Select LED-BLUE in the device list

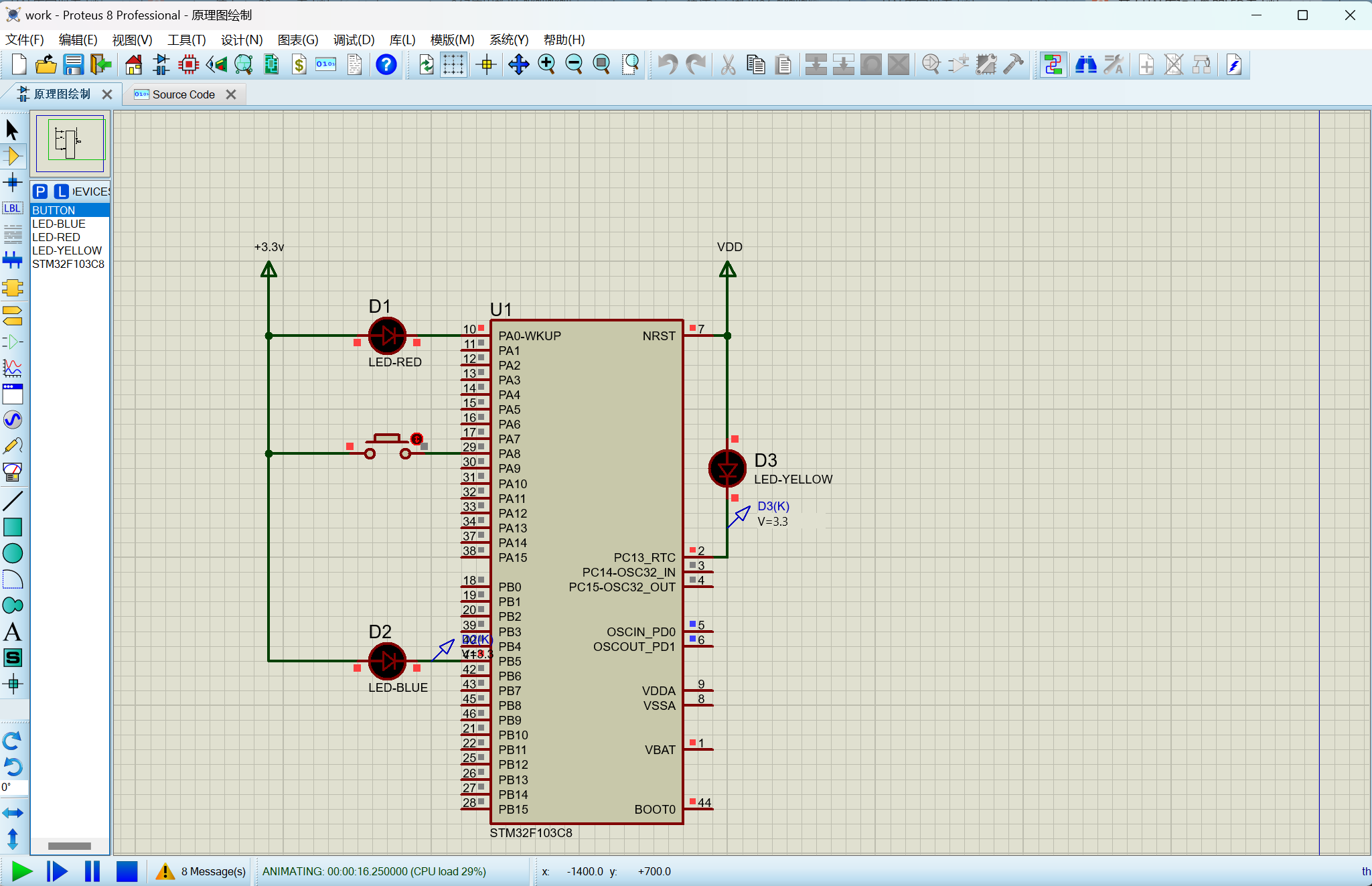point(70,224)
